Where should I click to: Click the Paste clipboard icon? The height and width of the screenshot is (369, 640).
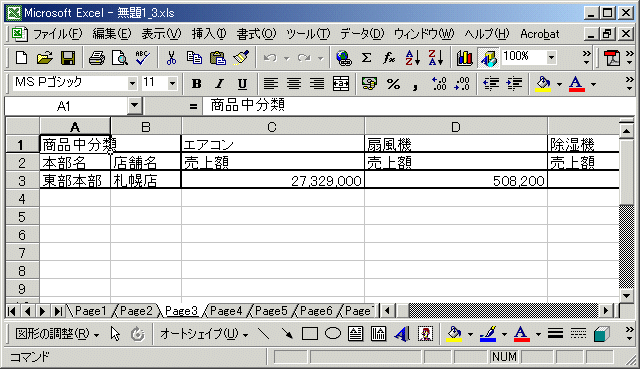click(218, 58)
